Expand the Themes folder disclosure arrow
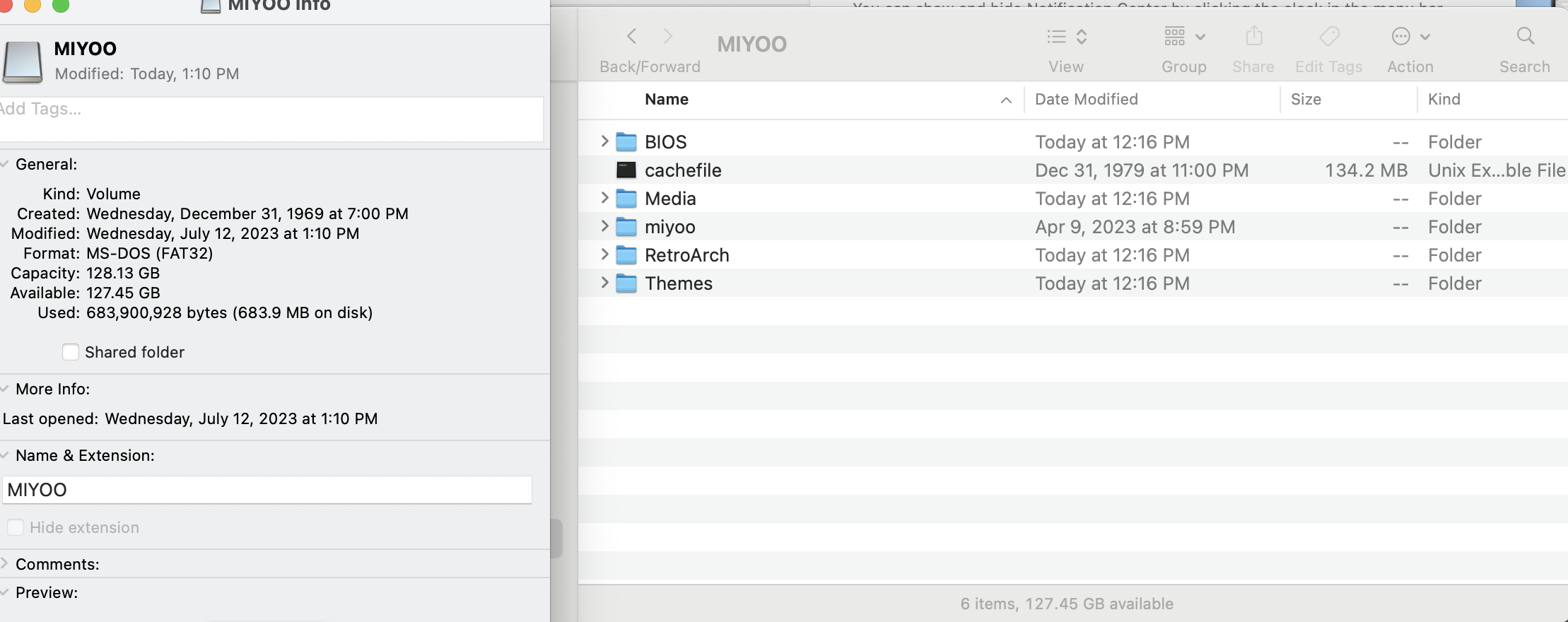The height and width of the screenshot is (622, 1568). click(x=604, y=283)
